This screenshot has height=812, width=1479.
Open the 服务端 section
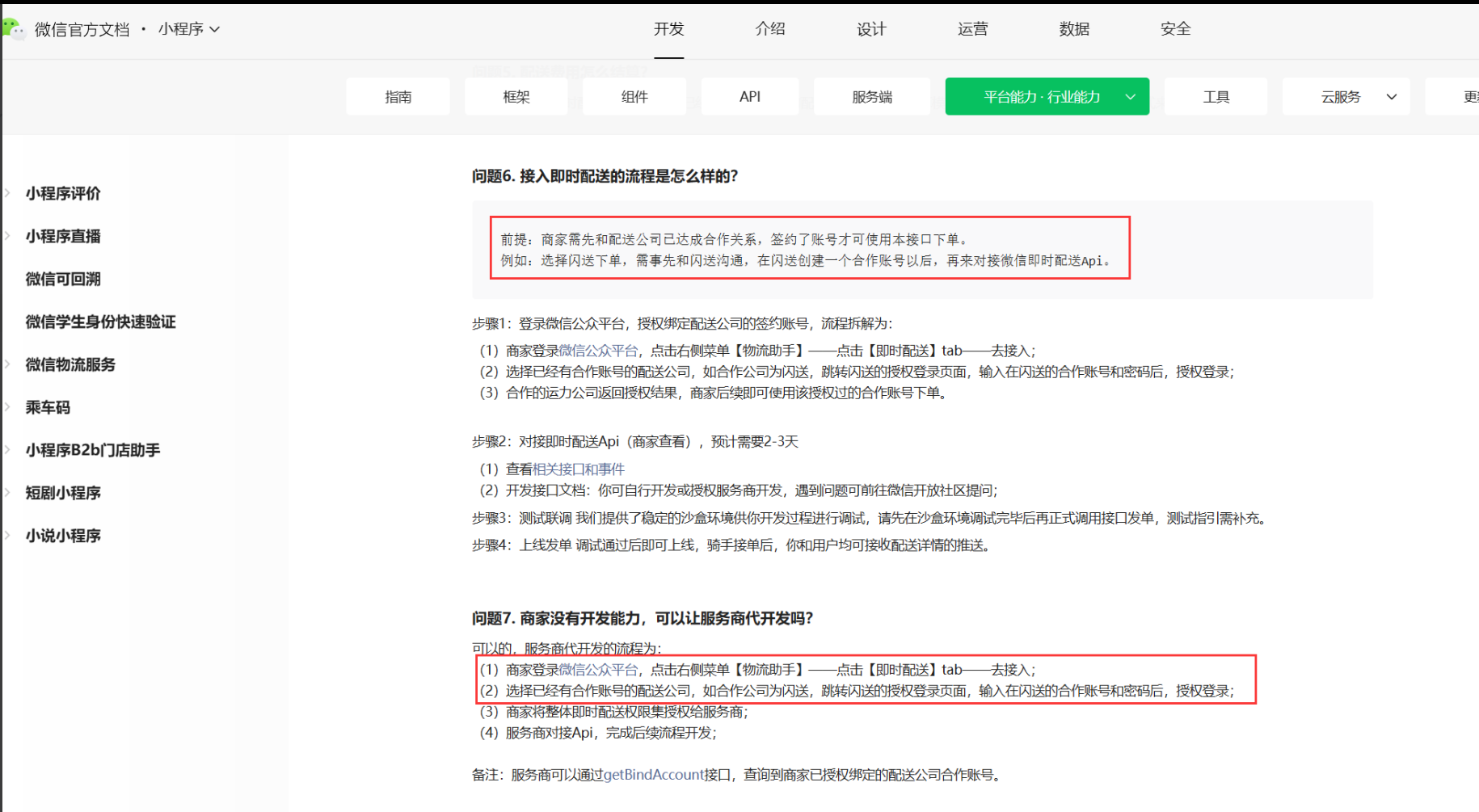[x=872, y=97]
